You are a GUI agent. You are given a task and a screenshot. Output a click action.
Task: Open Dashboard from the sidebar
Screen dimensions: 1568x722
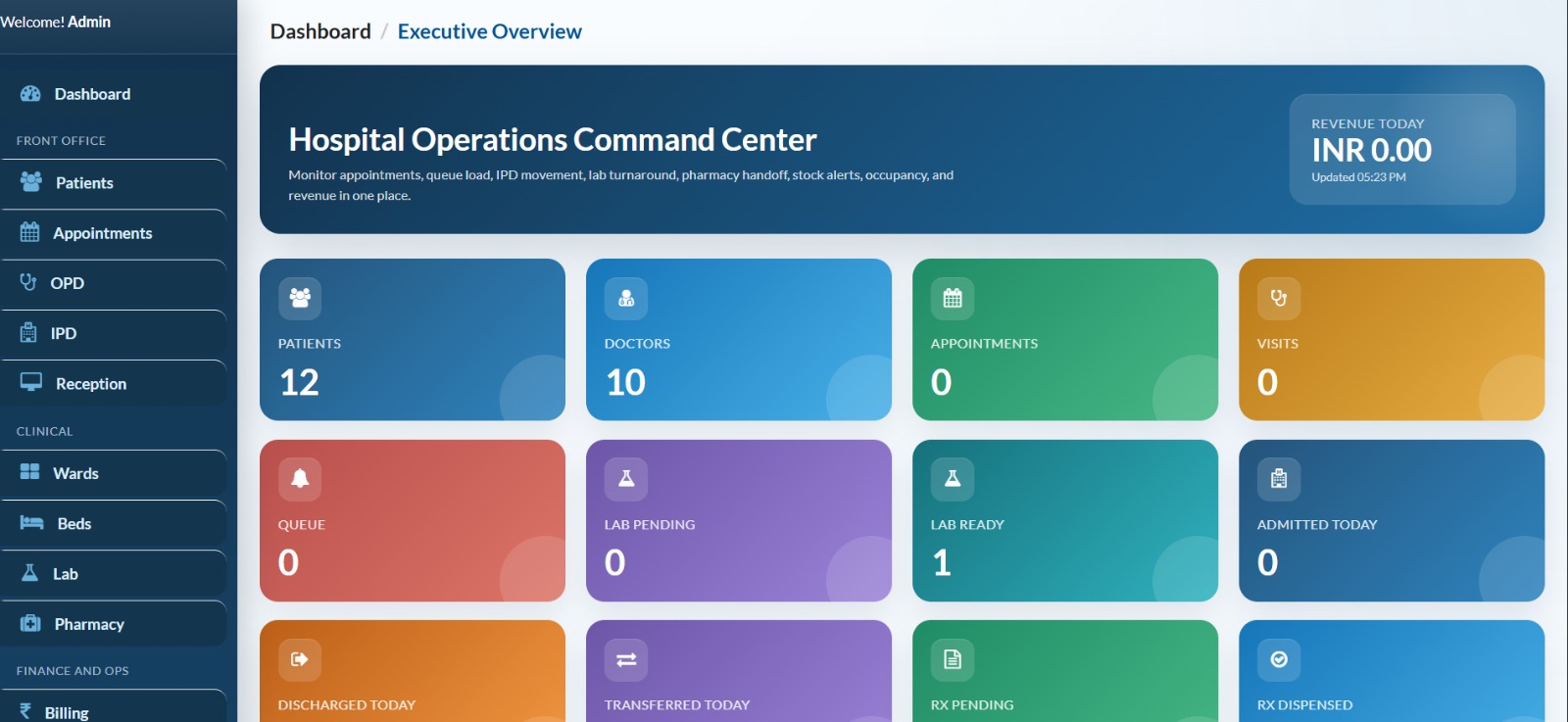tap(92, 94)
